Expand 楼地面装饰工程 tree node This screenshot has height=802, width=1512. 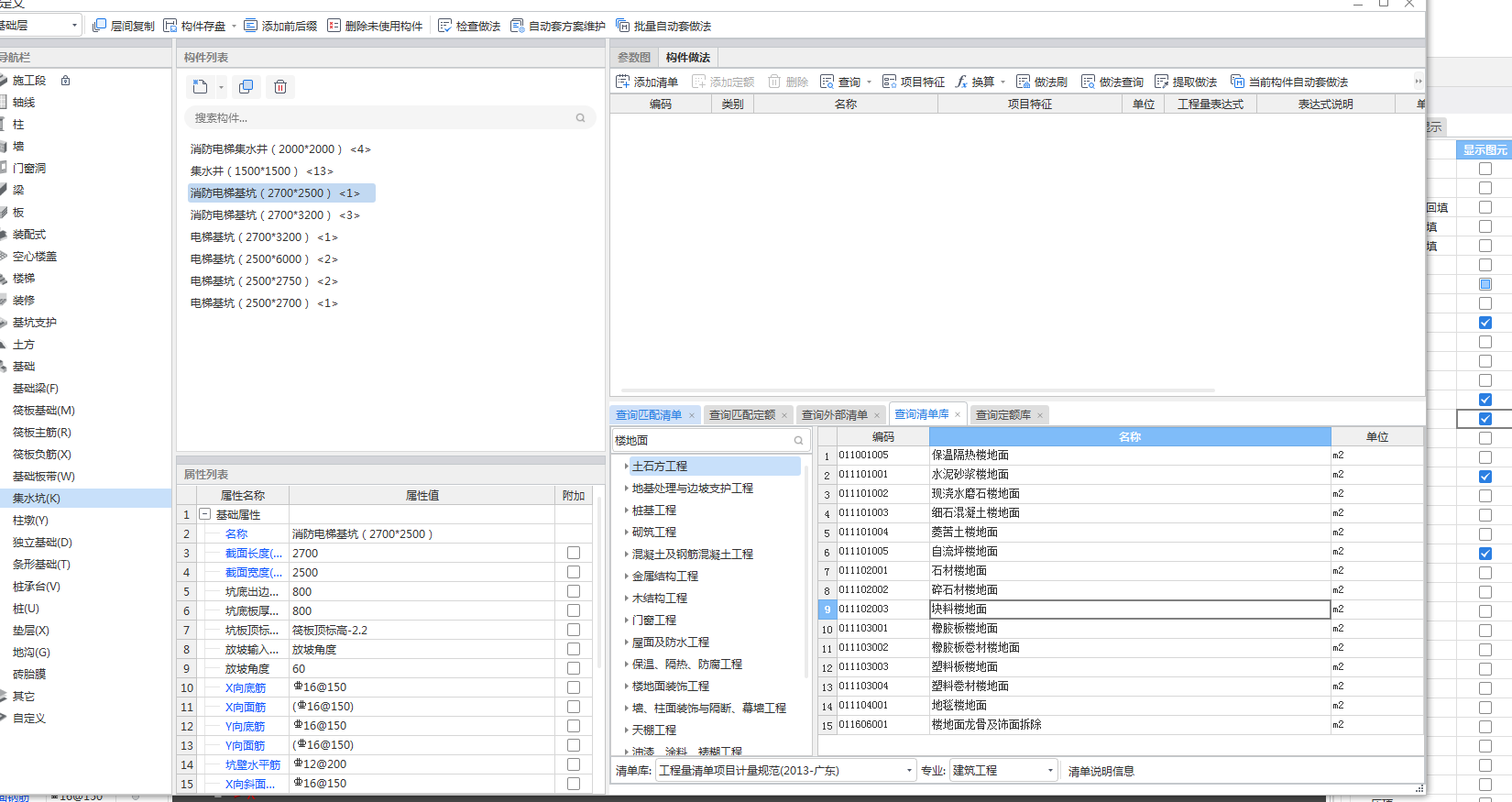point(626,687)
